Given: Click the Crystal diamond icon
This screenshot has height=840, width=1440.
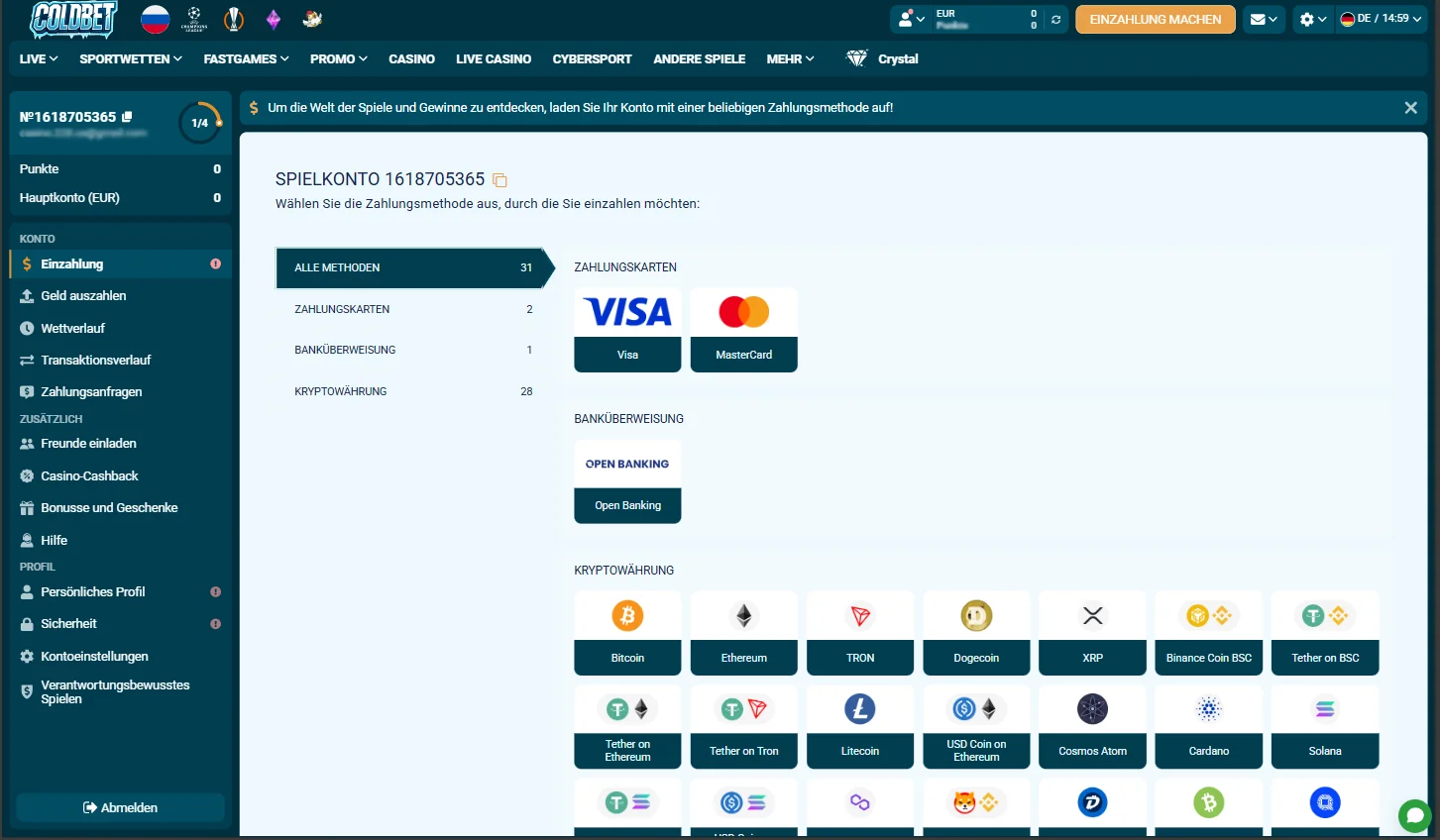Looking at the screenshot, I should [x=856, y=58].
